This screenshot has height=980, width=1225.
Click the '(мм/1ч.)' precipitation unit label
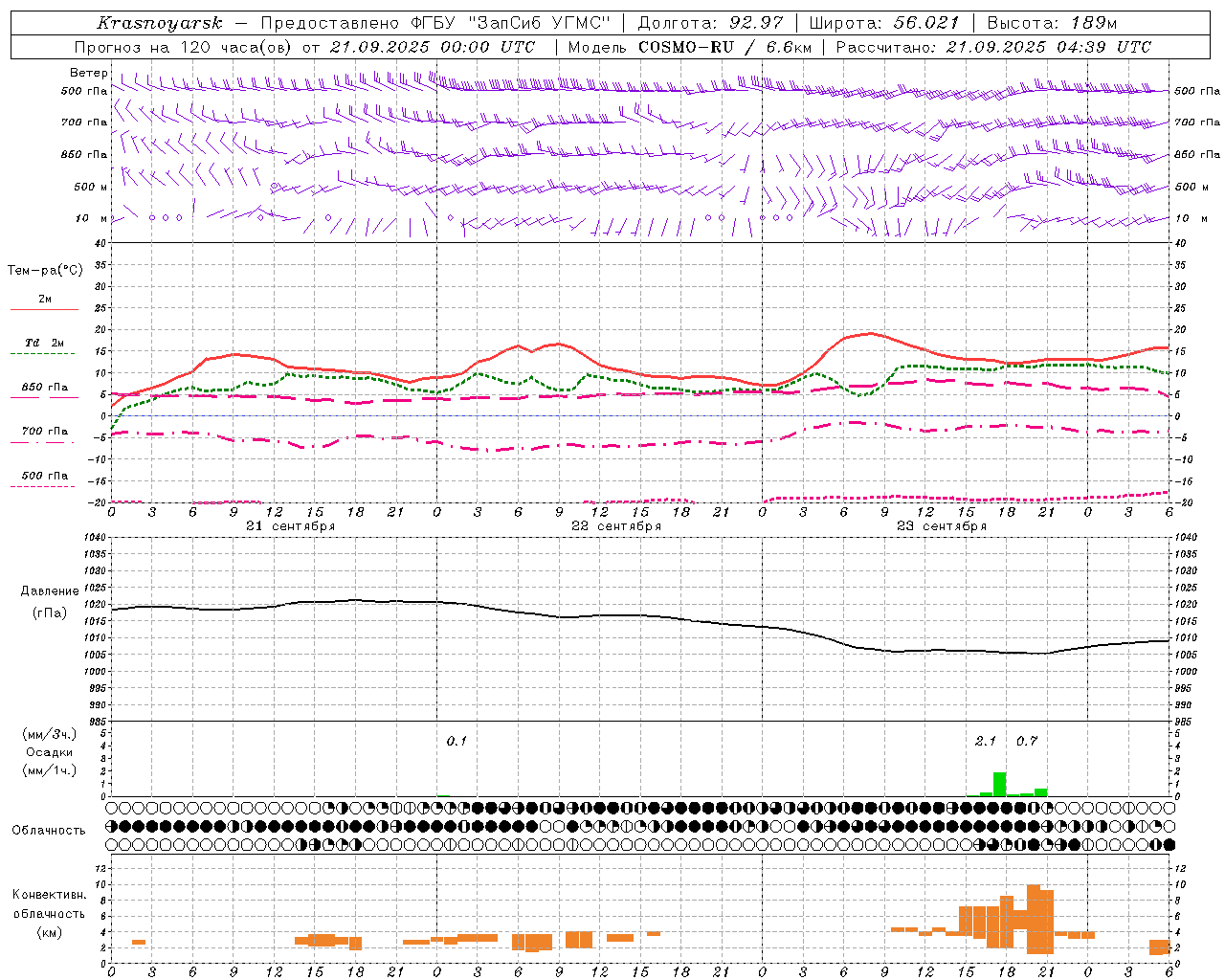pos(50,770)
